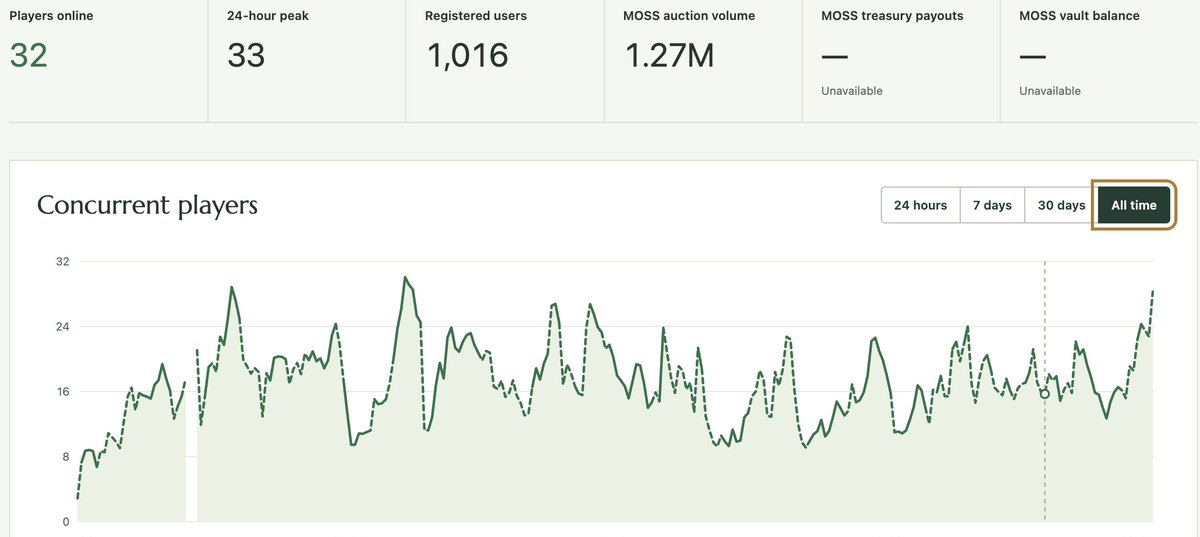Click the MOSS auction volume label
The width and height of the screenshot is (1200, 537).
click(x=689, y=16)
